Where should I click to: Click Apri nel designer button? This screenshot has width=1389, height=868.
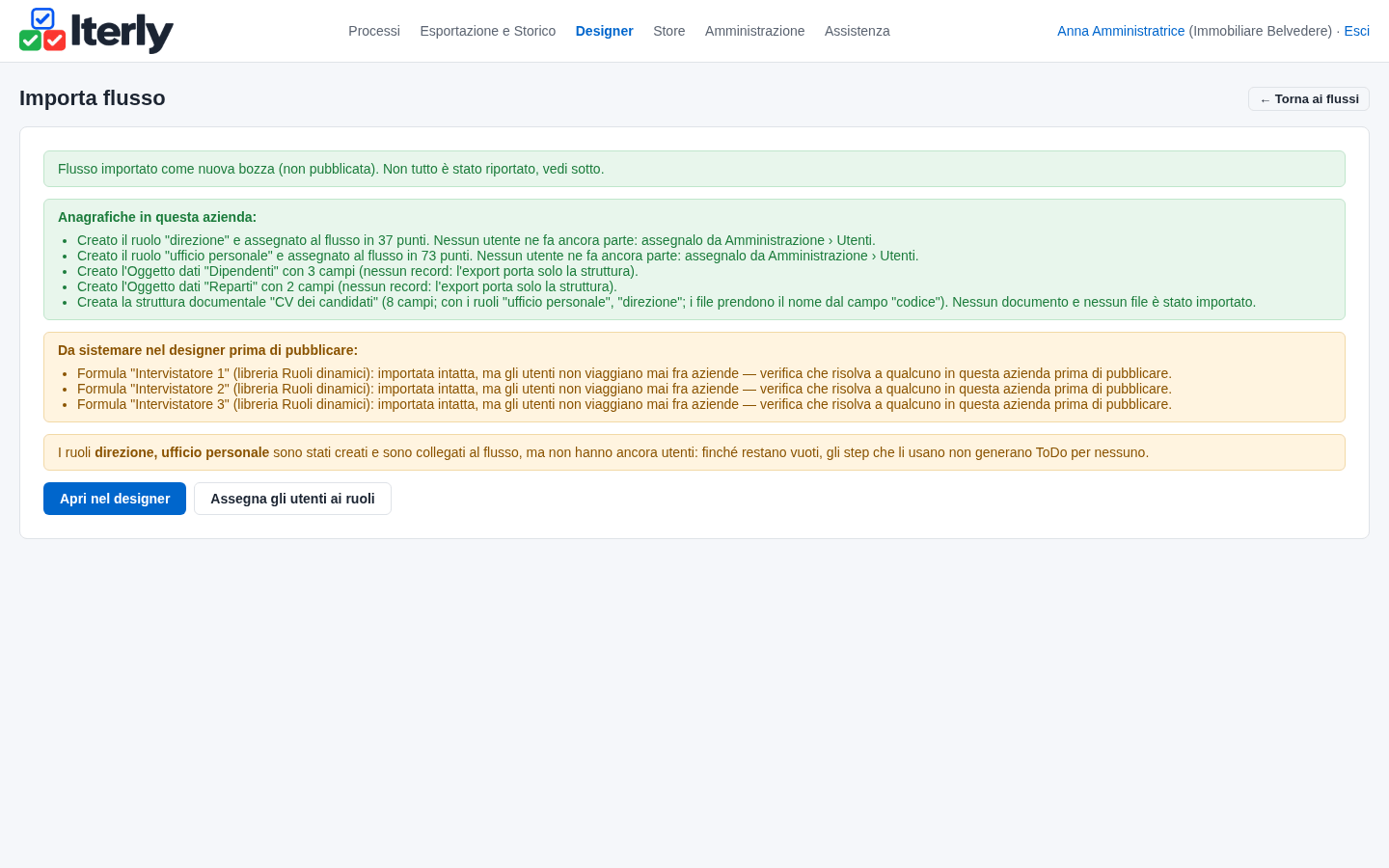coord(115,499)
